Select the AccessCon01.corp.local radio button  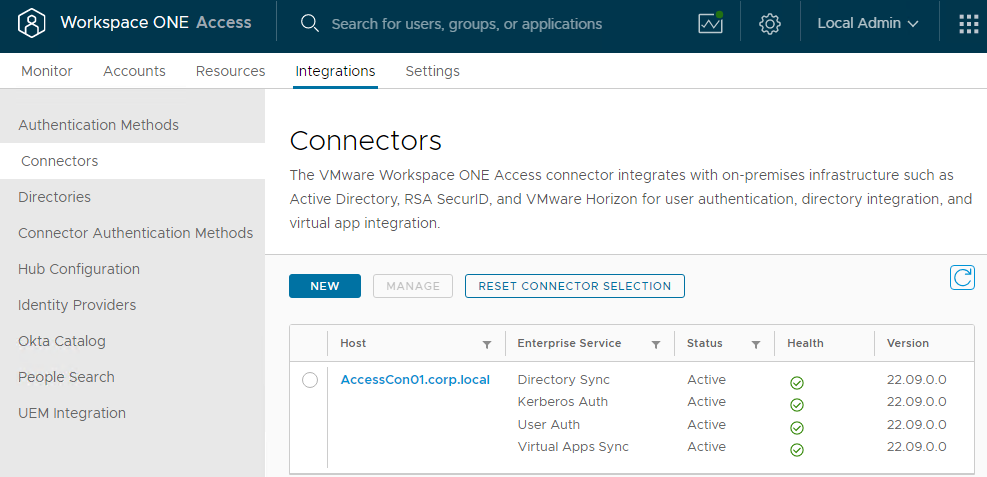pos(310,380)
